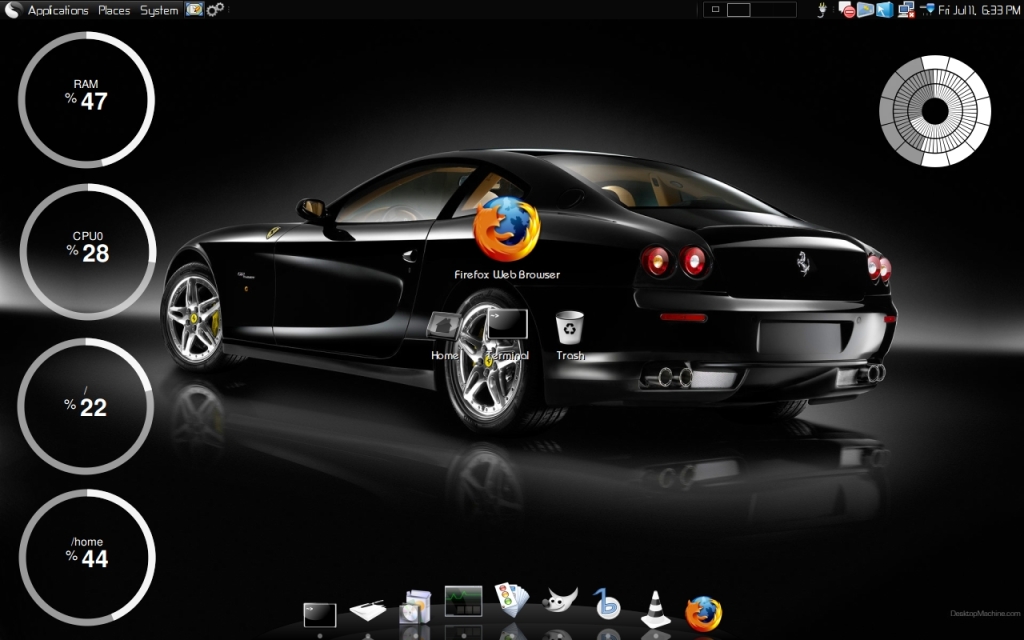Click the gears settings icon in the top panel
The image size is (1024, 640).
(x=215, y=9)
